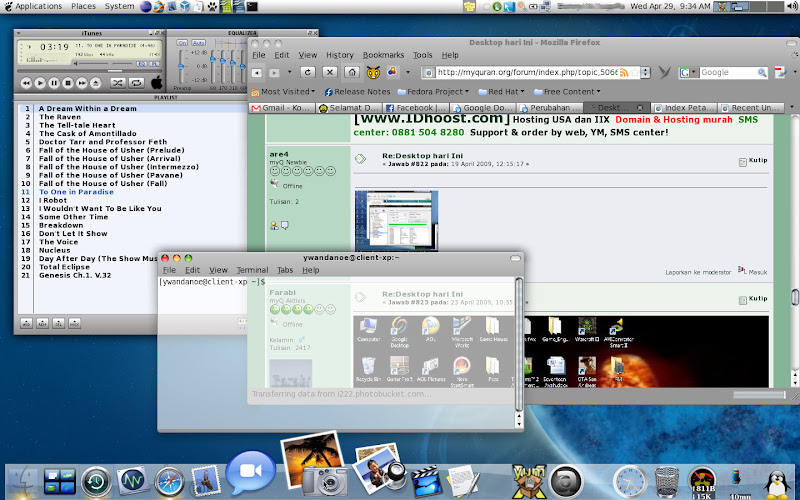This screenshot has height=500, width=800.
Task: Click the Firefox stop loading button
Action: pos(330,72)
